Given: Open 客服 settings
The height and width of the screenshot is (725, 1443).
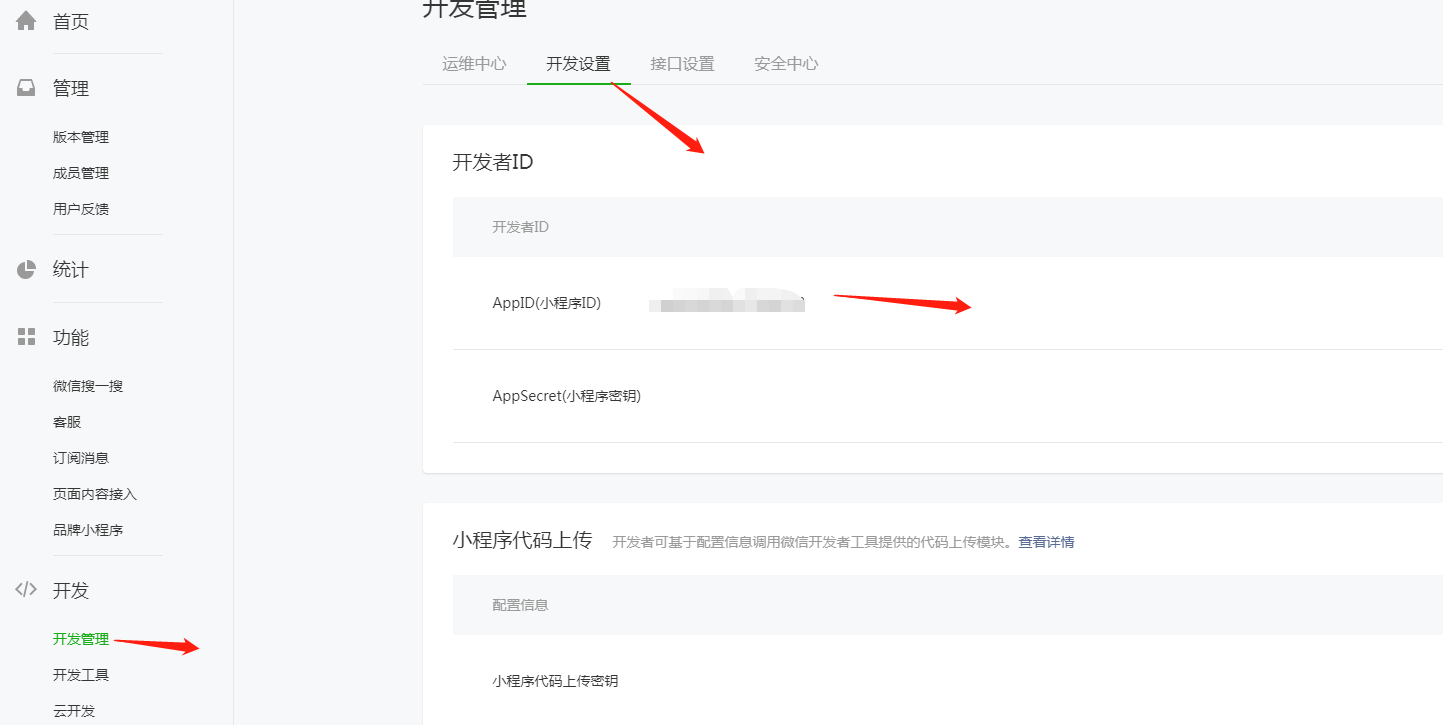Looking at the screenshot, I should (x=67, y=422).
